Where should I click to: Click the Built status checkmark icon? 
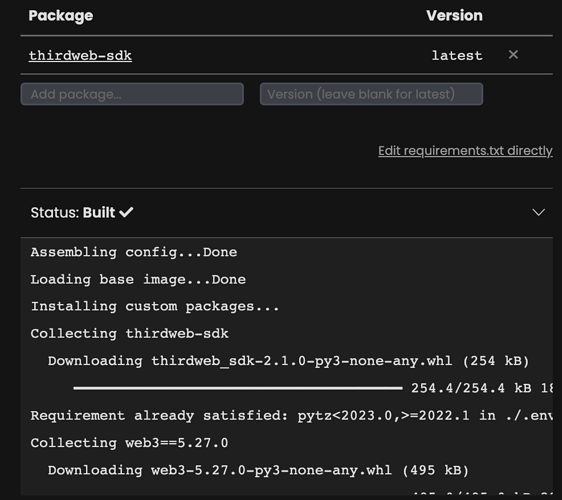126,212
